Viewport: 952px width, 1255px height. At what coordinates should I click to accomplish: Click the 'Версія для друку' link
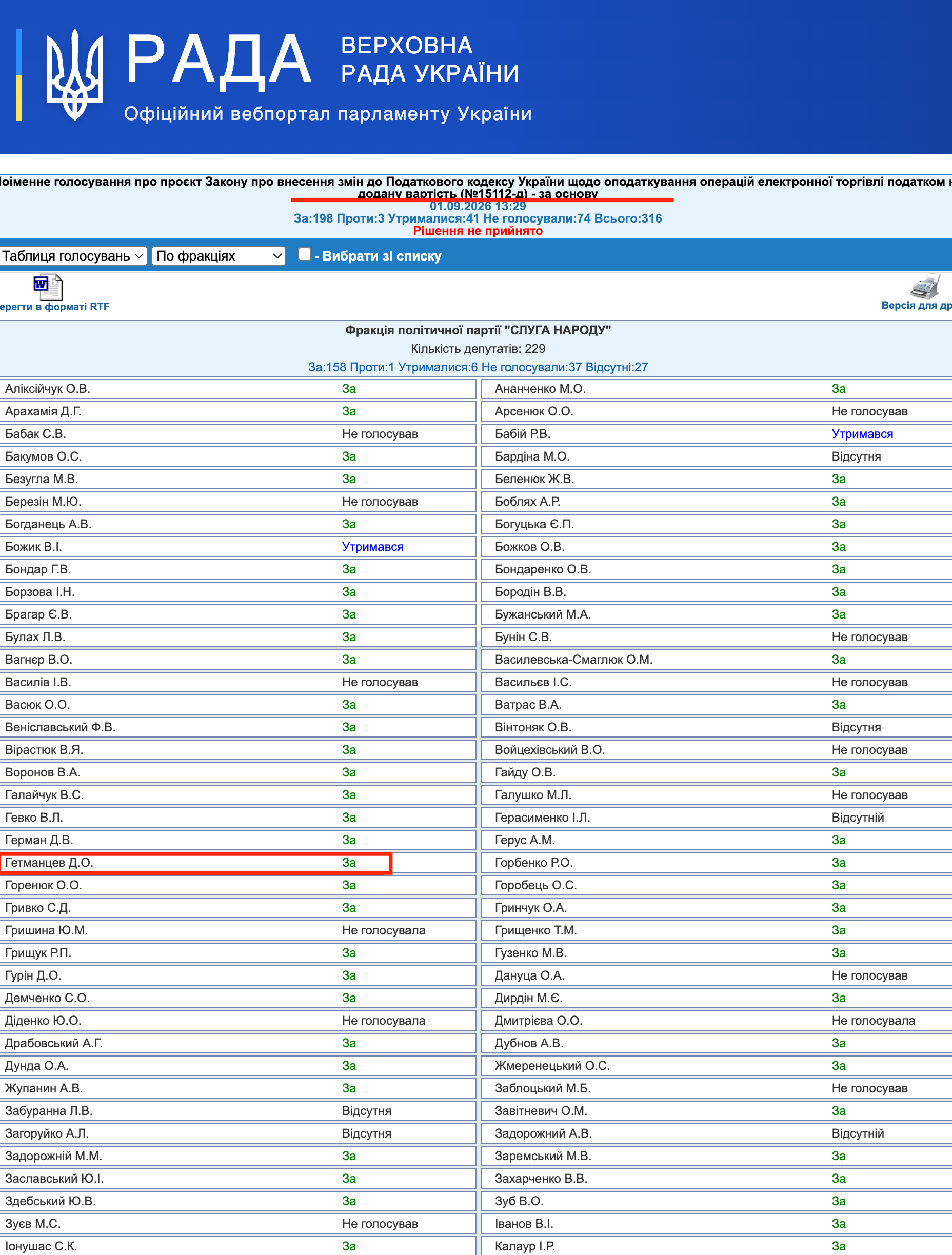(916, 305)
